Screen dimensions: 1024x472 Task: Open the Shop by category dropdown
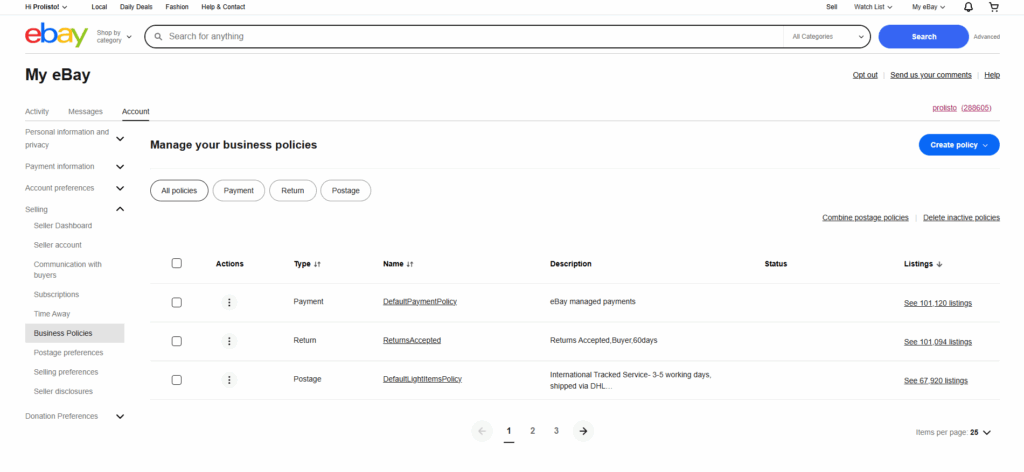pyautogui.click(x=114, y=37)
